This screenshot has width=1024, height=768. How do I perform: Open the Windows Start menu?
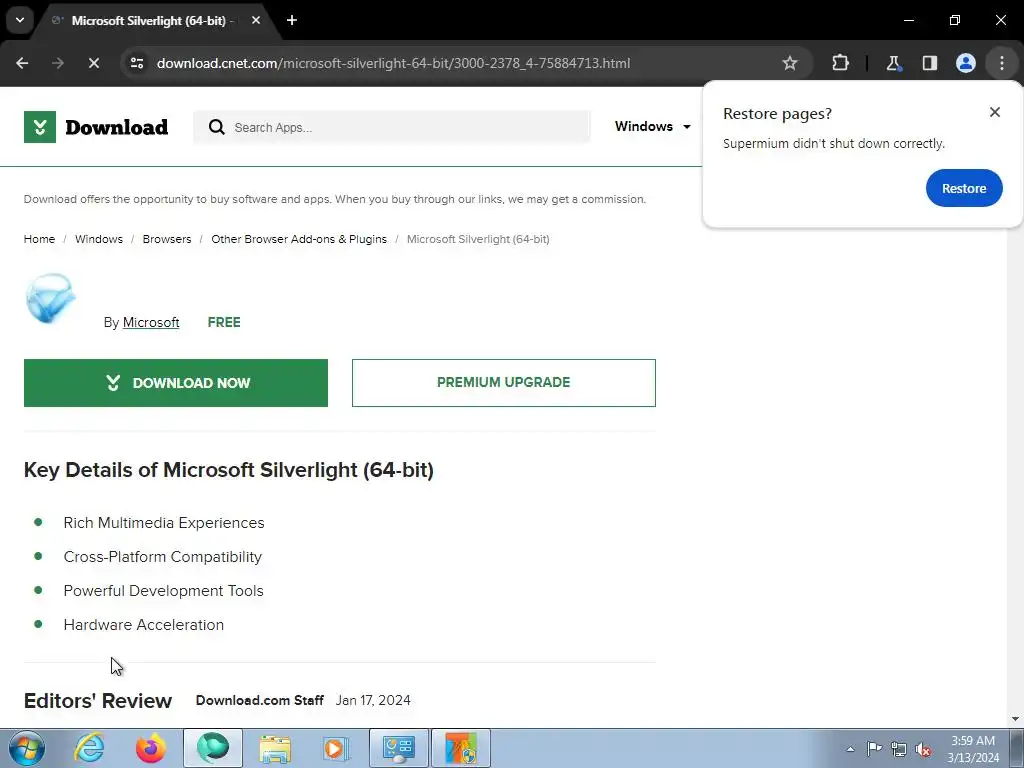(26, 748)
